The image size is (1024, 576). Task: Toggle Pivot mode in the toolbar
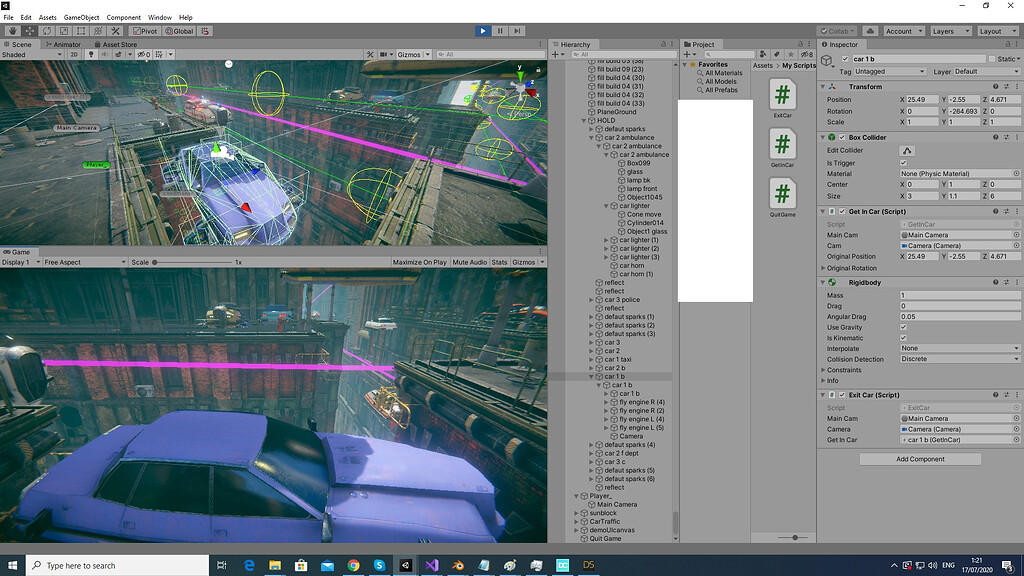pyautogui.click(x=143, y=31)
